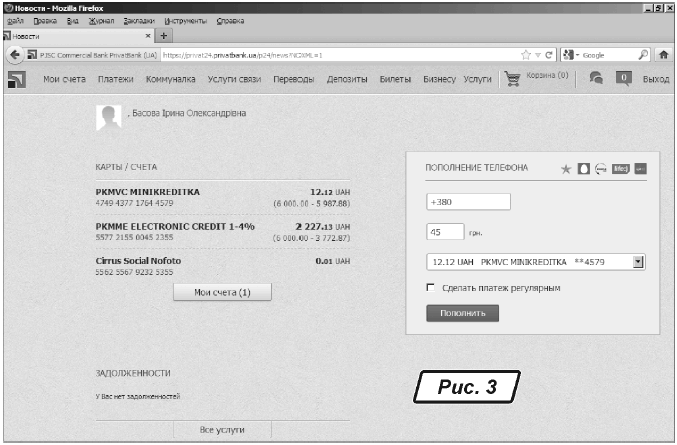677x445 pixels.
Task: Go back using browser back arrow
Action: coord(14,54)
